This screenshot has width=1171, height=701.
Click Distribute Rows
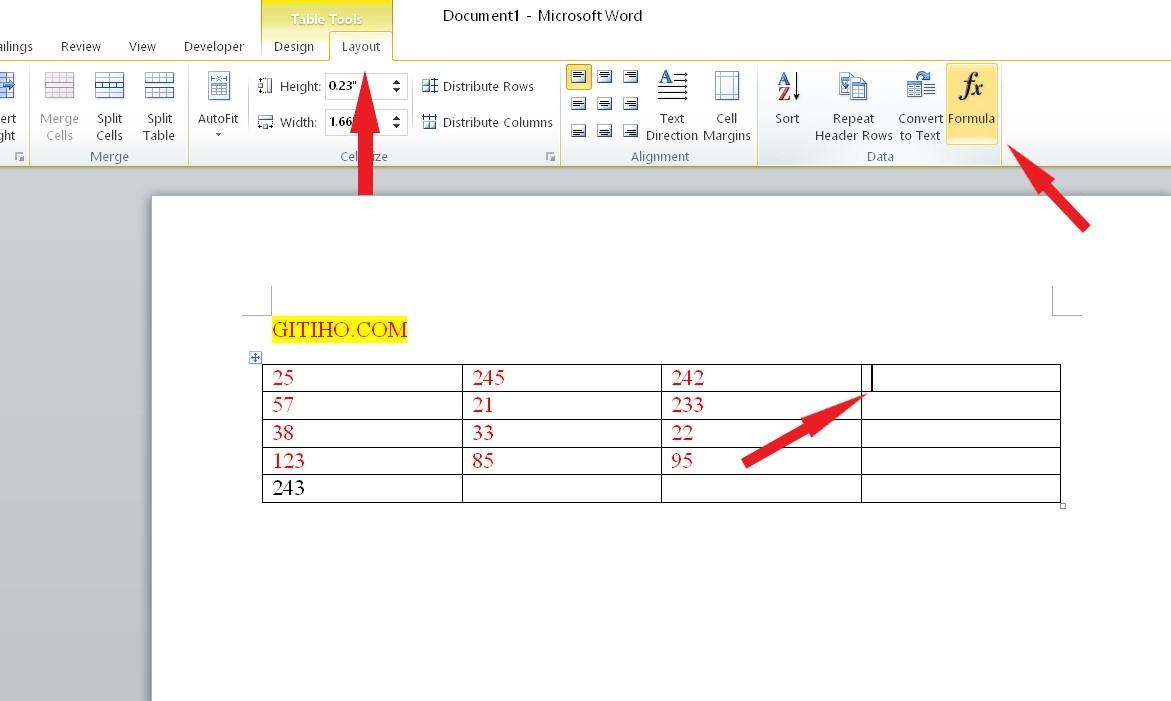tap(478, 86)
